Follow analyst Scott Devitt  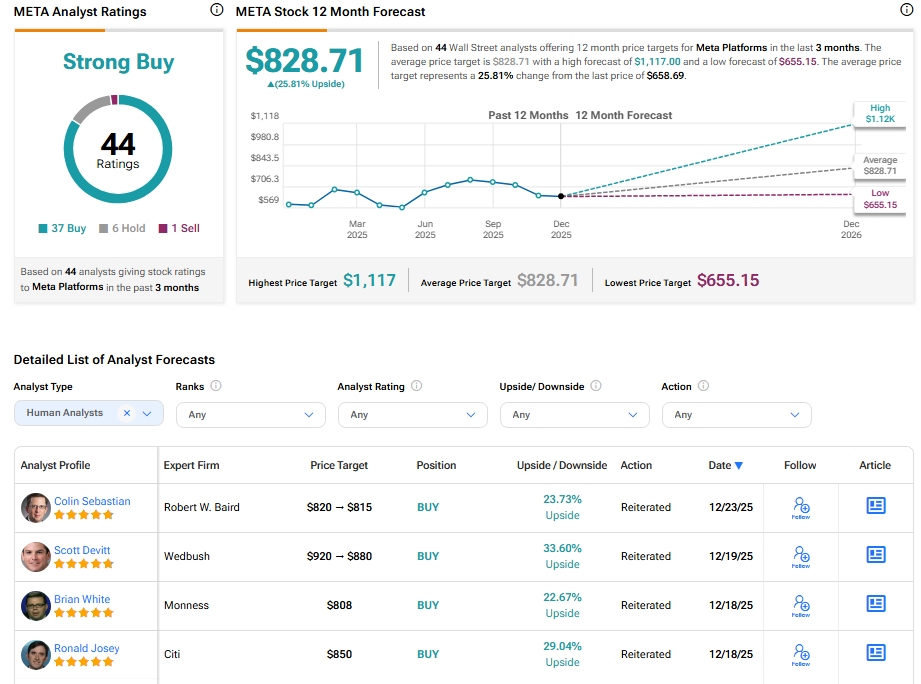tap(800, 555)
